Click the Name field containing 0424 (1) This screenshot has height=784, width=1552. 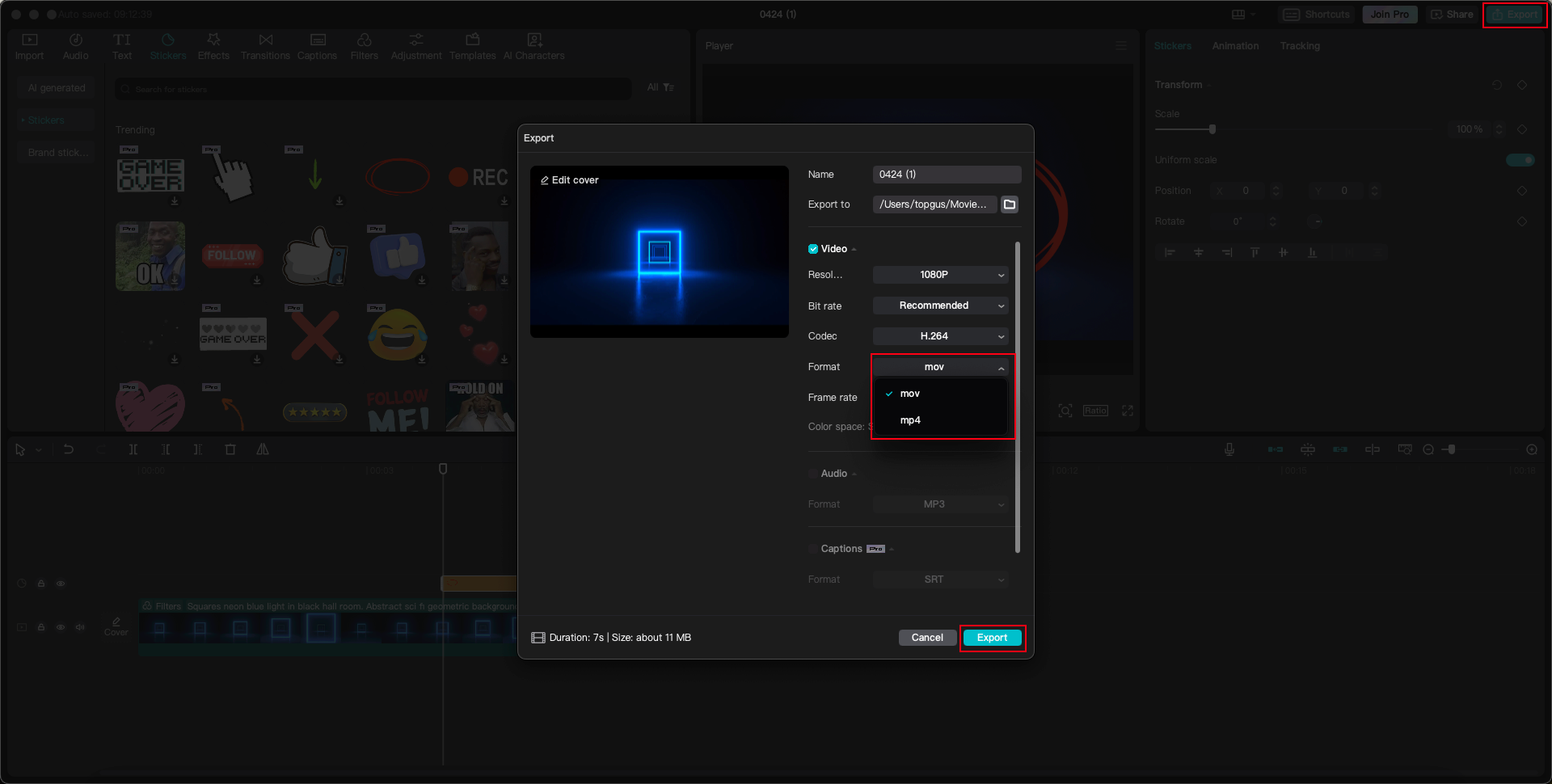point(947,175)
